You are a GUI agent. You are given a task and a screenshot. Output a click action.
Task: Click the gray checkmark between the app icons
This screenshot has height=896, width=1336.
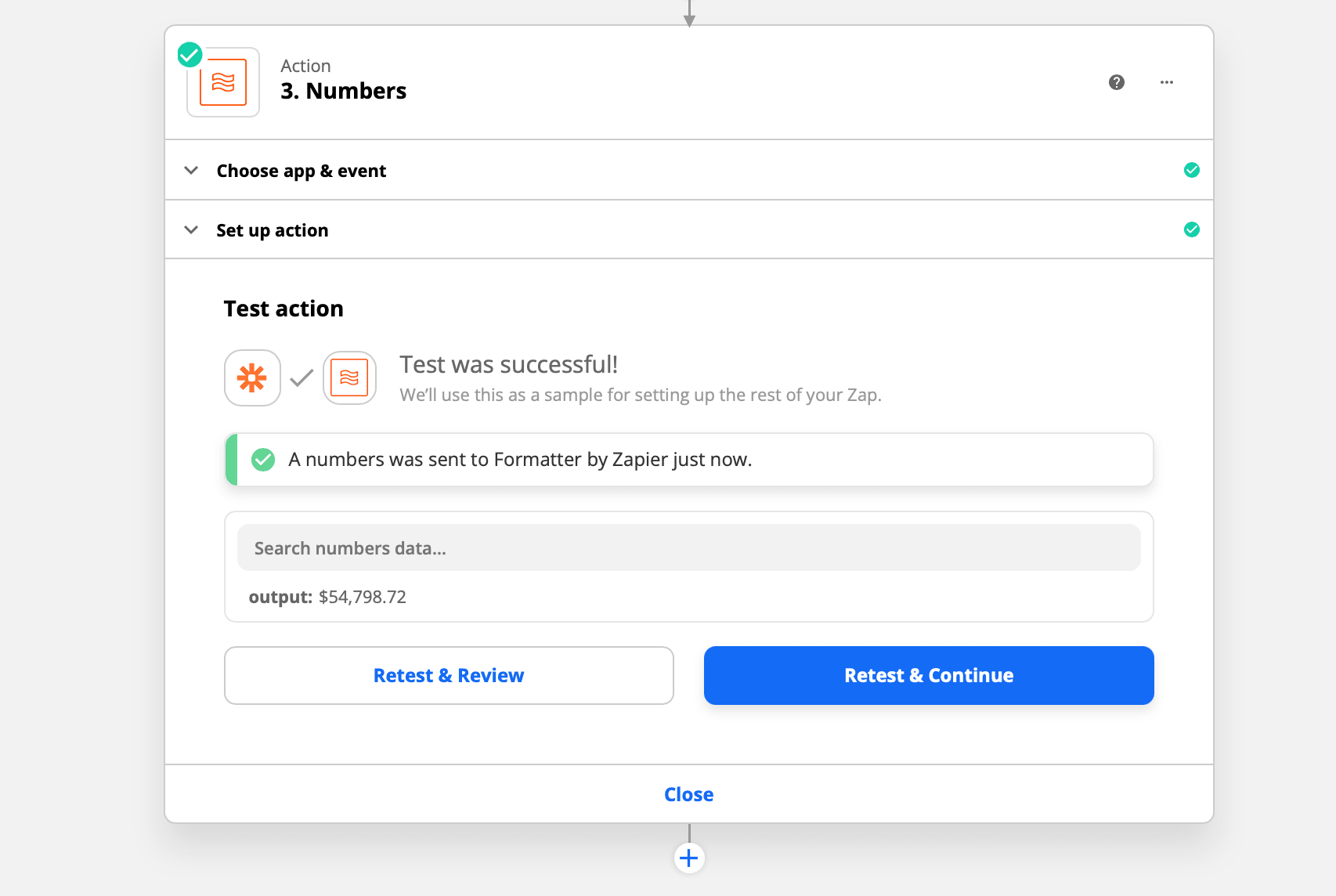302,378
